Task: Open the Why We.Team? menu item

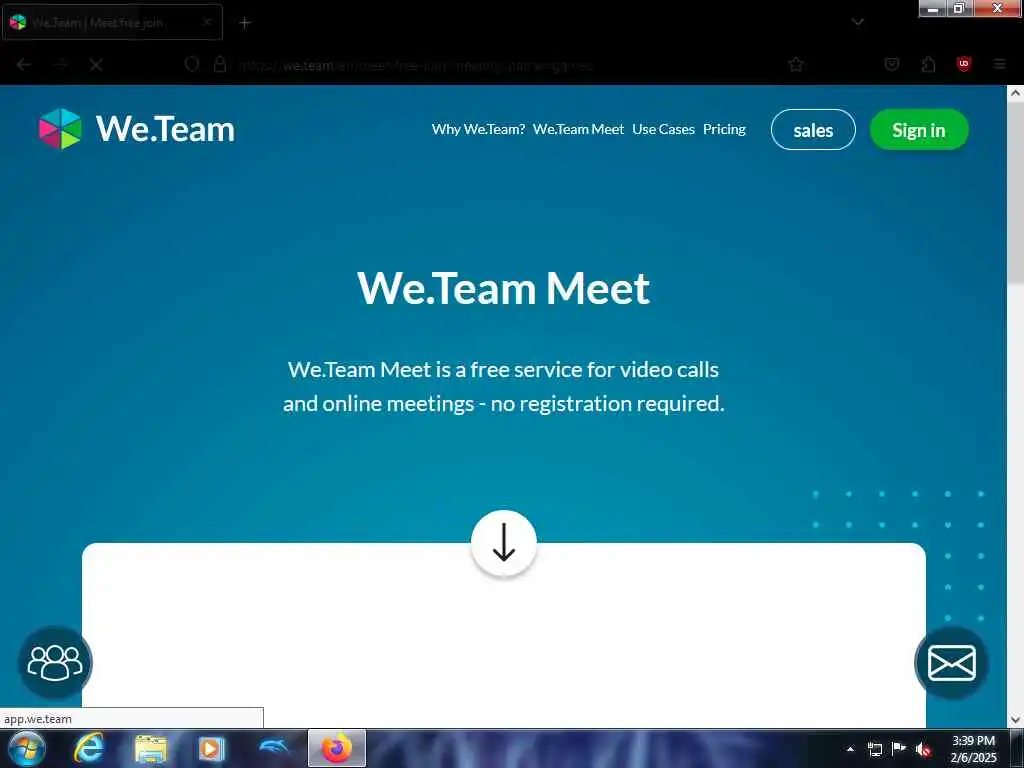Action: [478, 129]
